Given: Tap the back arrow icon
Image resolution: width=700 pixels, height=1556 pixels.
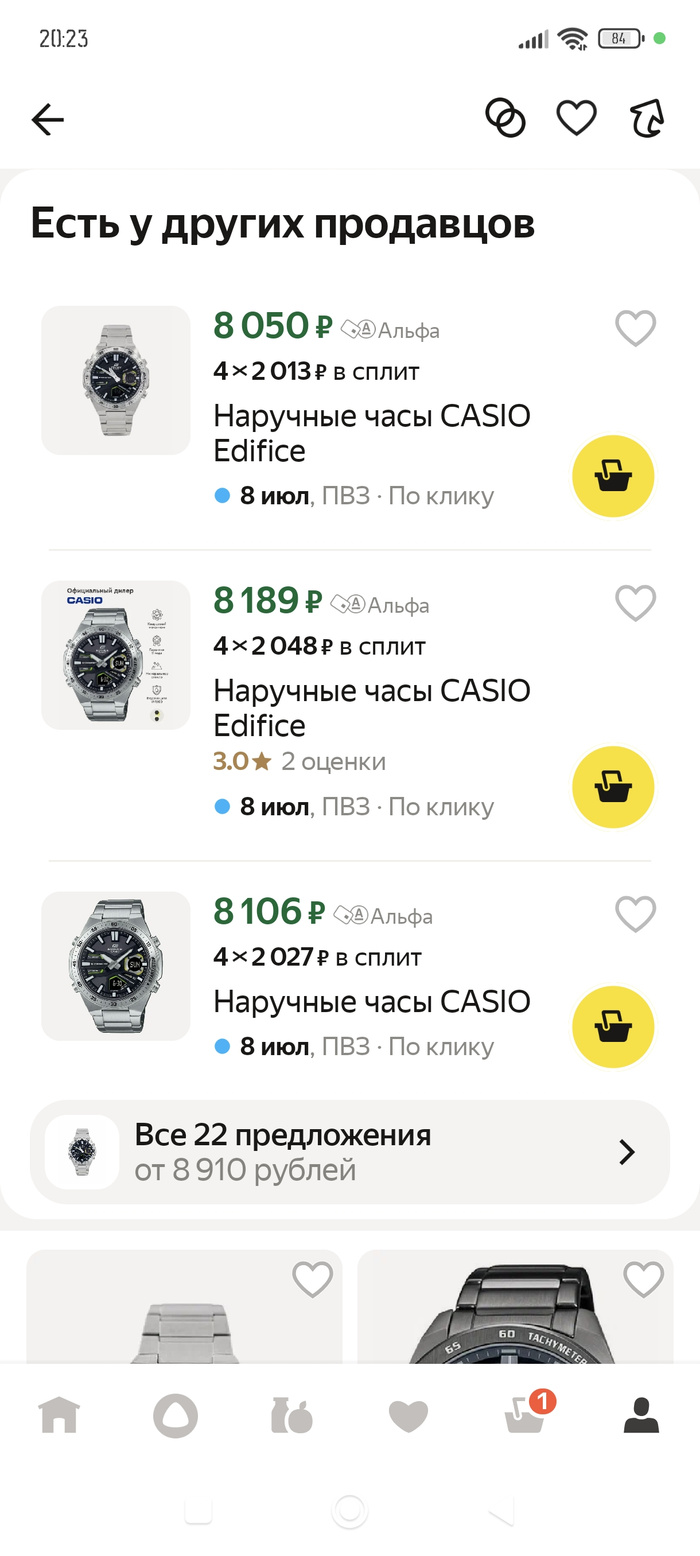Looking at the screenshot, I should tap(47, 120).
